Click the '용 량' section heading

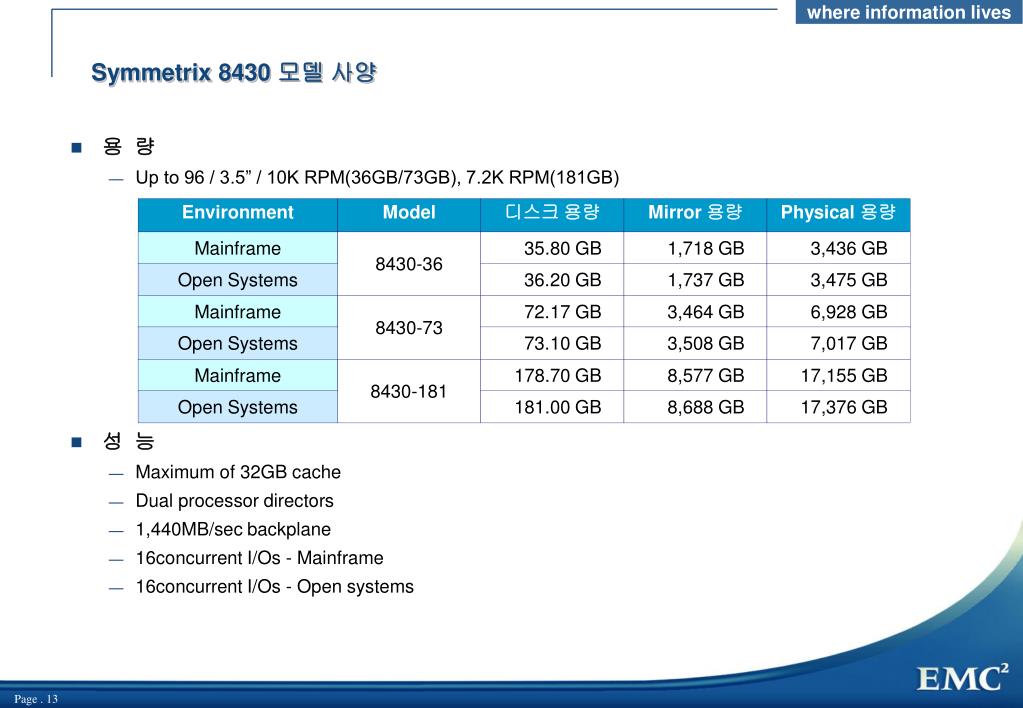point(129,146)
